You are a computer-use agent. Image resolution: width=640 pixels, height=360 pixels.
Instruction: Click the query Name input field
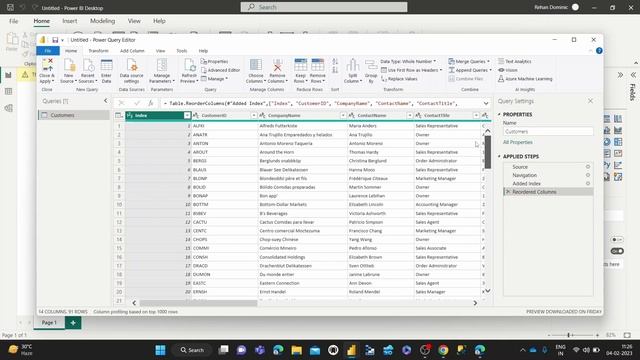coord(548,131)
